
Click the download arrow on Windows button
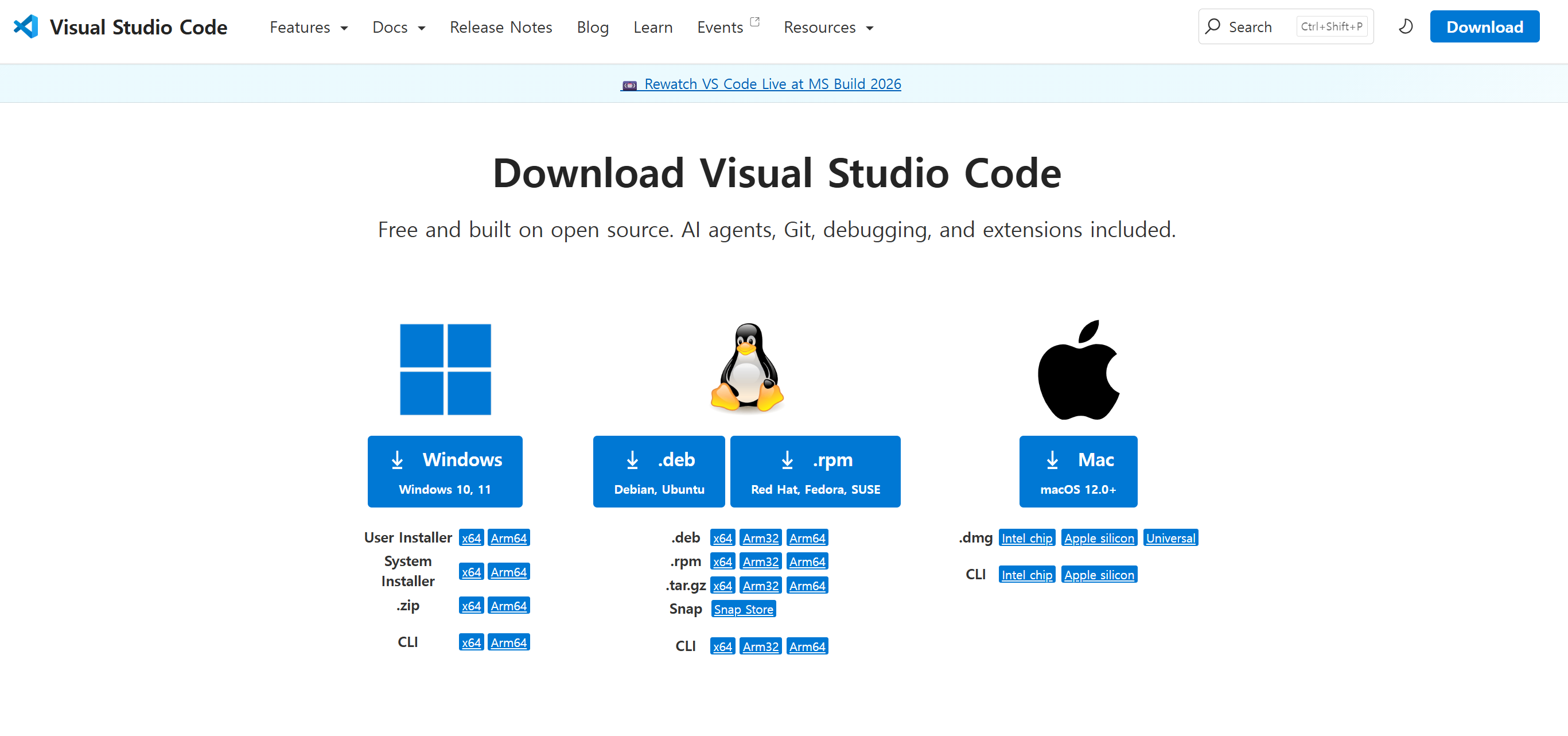pos(397,459)
